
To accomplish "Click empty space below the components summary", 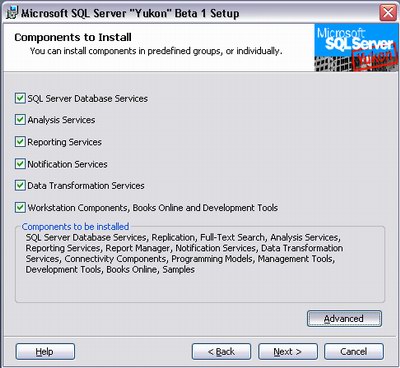I will coord(200,288).
